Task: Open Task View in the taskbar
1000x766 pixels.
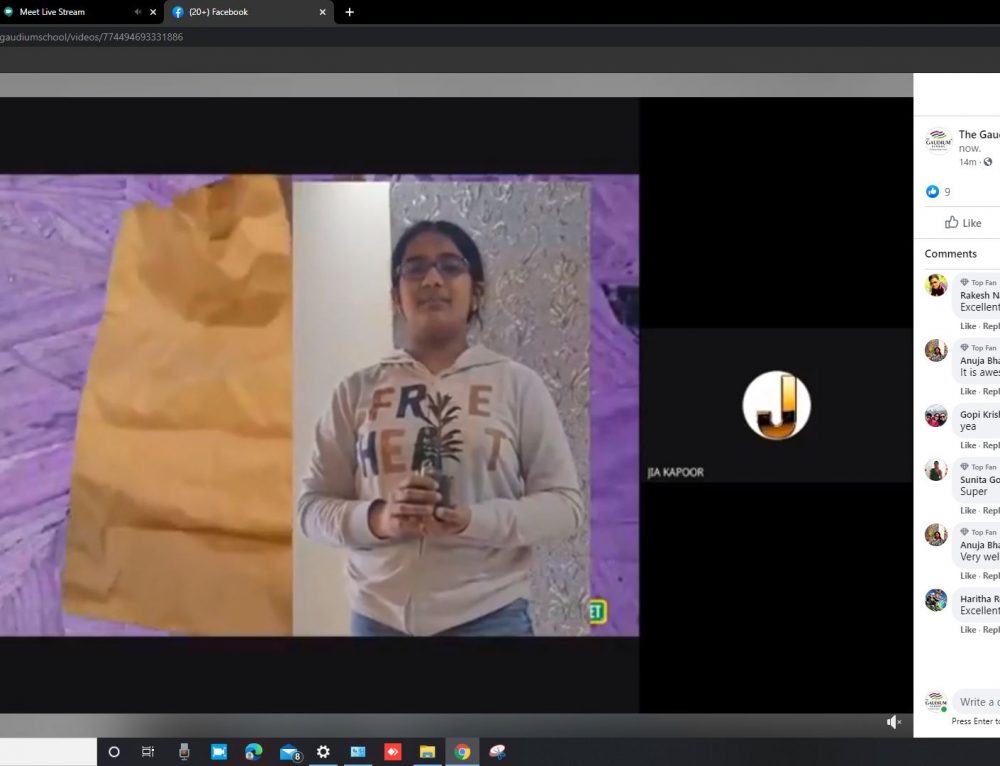Action: (x=148, y=752)
